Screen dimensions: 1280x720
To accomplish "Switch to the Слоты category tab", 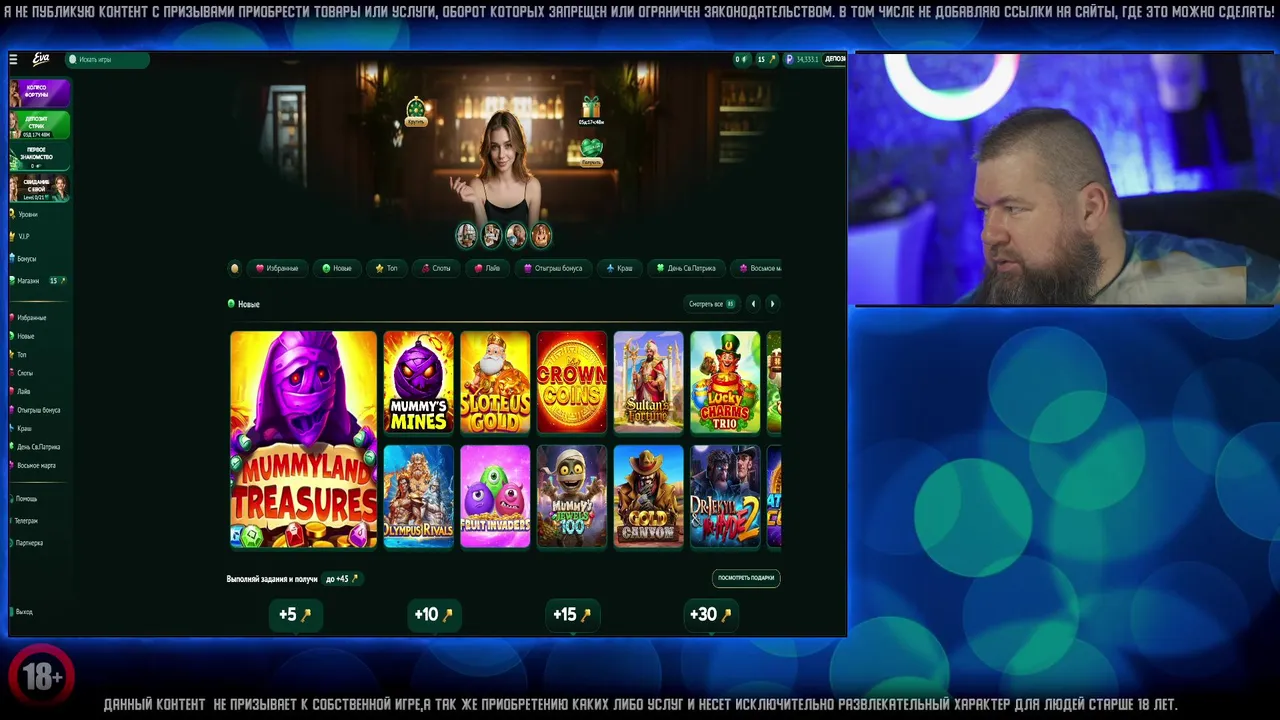I will pyautogui.click(x=436, y=268).
